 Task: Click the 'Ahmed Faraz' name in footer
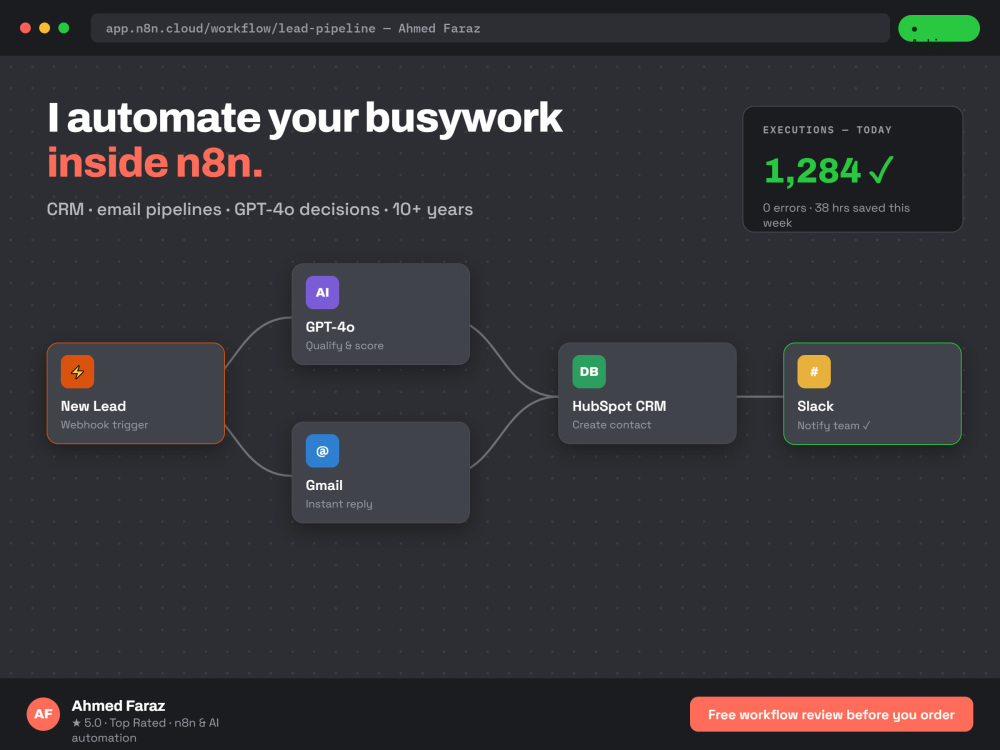[118, 706]
